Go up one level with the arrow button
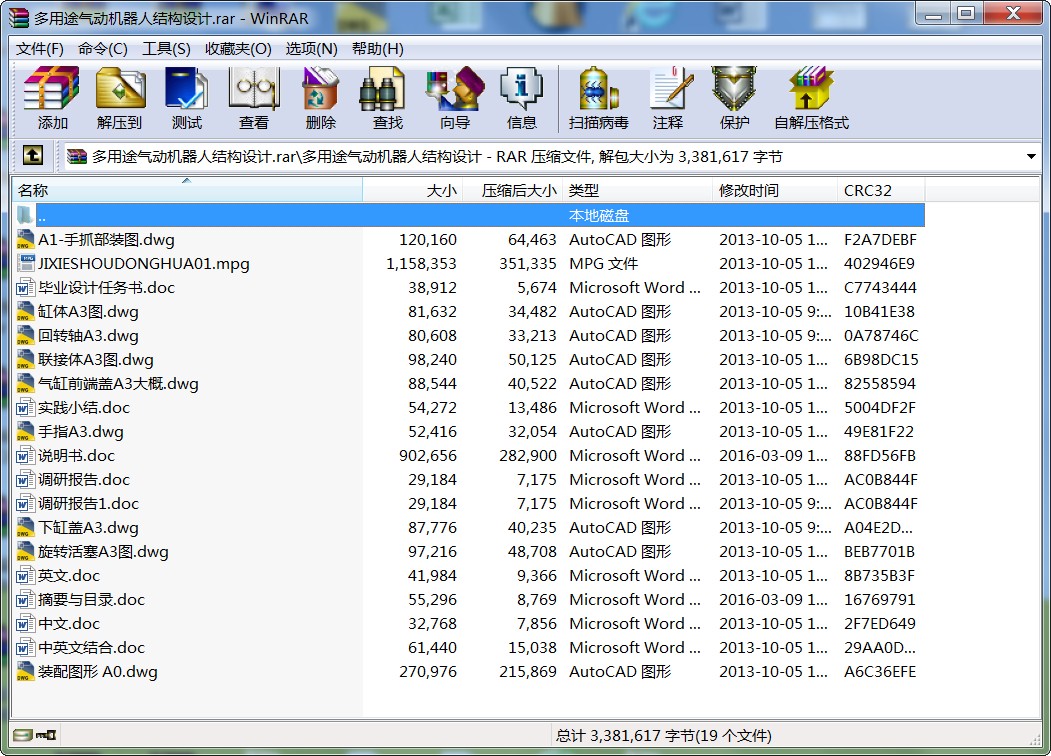 pyautogui.click(x=33, y=156)
